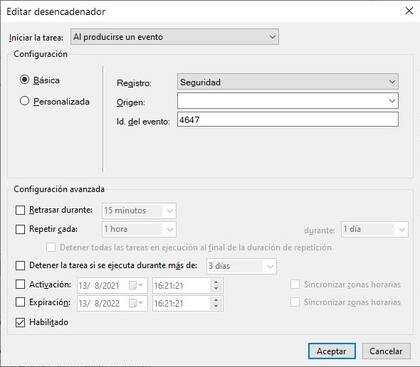This screenshot has width=420, height=367.
Task: Toggle Detener la tarea si se ejecuta checkbox
Action: point(20,266)
